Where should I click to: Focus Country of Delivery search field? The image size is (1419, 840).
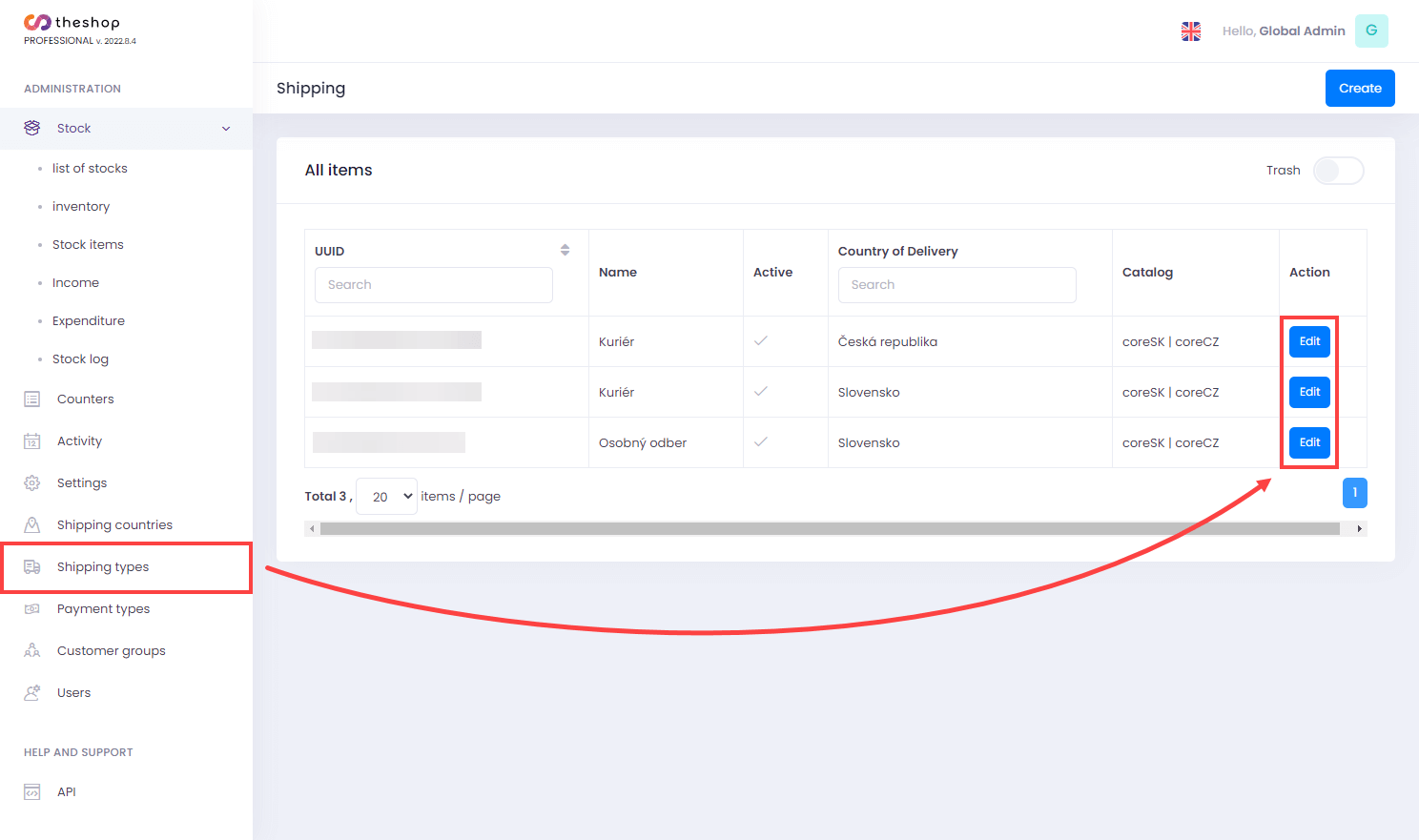[956, 285]
